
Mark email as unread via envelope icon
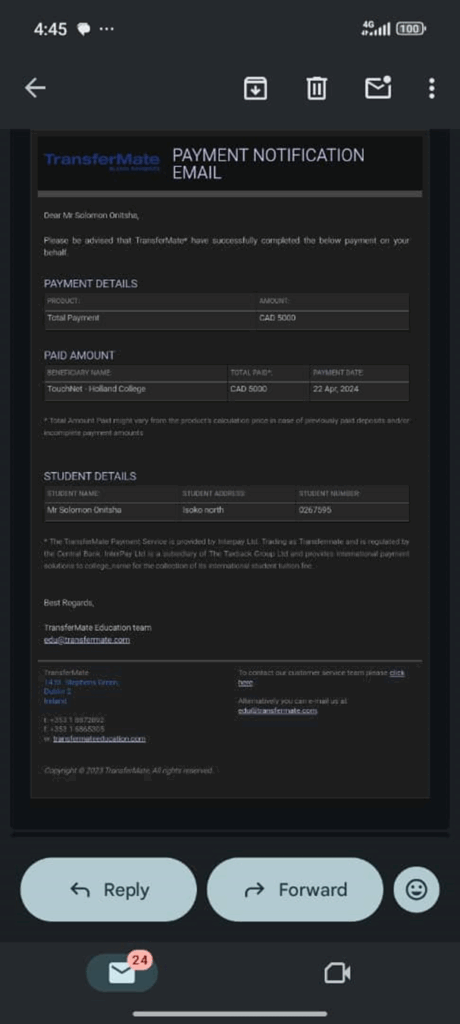tap(378, 88)
